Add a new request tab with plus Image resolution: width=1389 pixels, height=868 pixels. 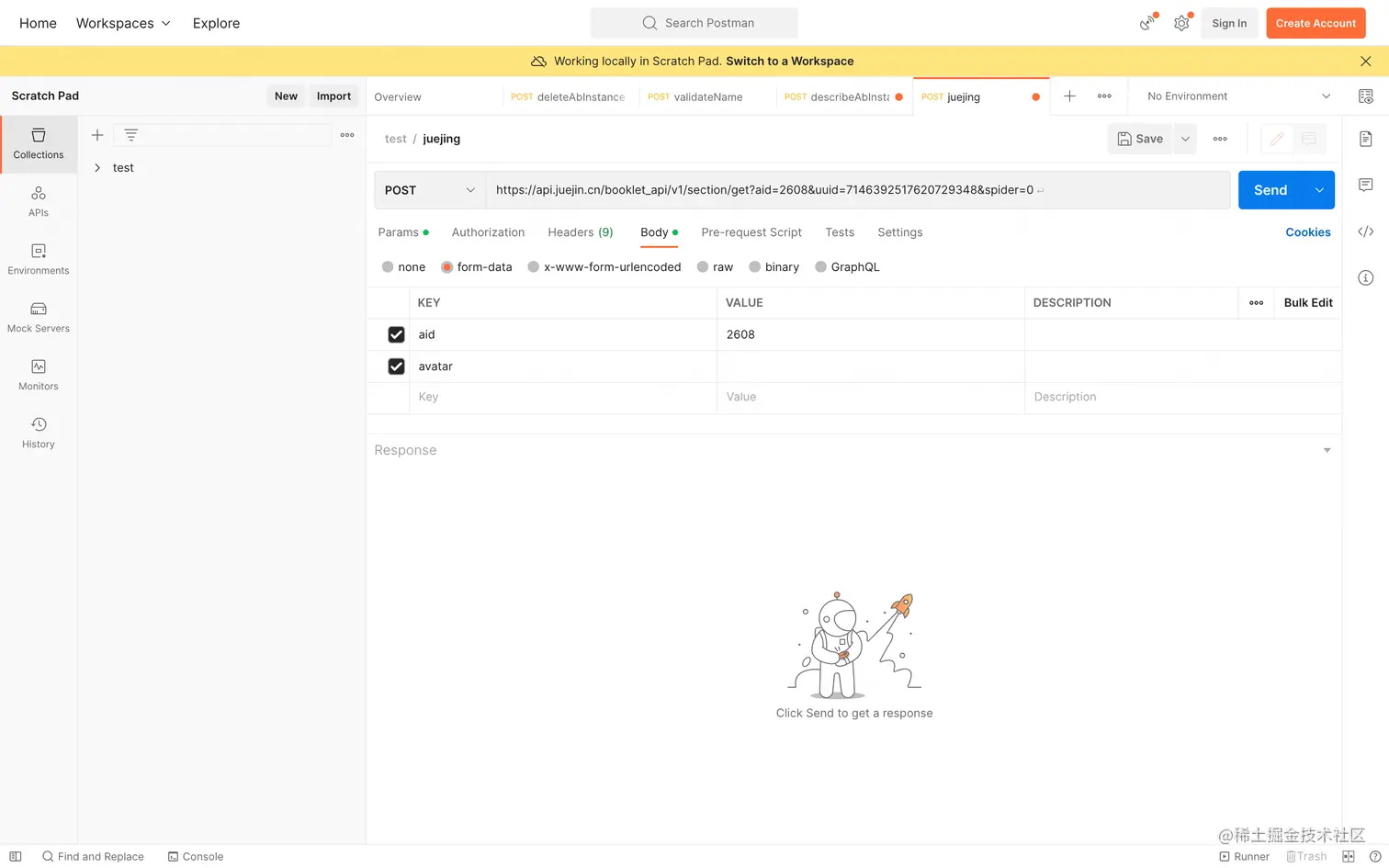click(1069, 96)
